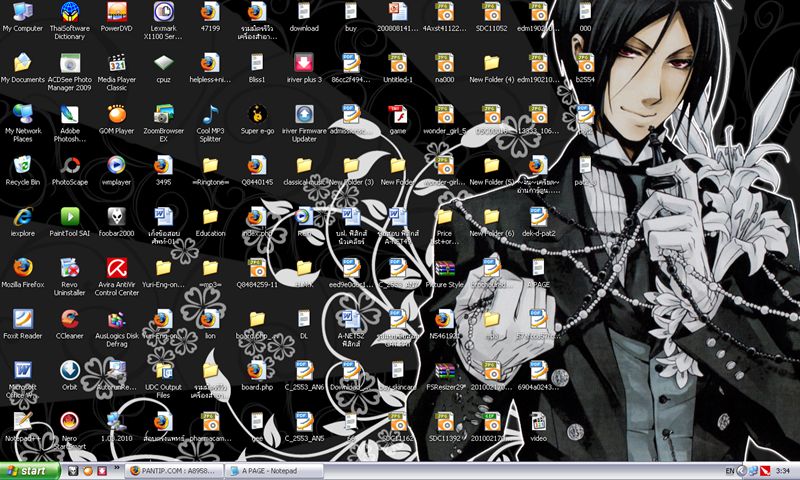
Task: Launch PaintTool SAI icon
Action: [69, 217]
